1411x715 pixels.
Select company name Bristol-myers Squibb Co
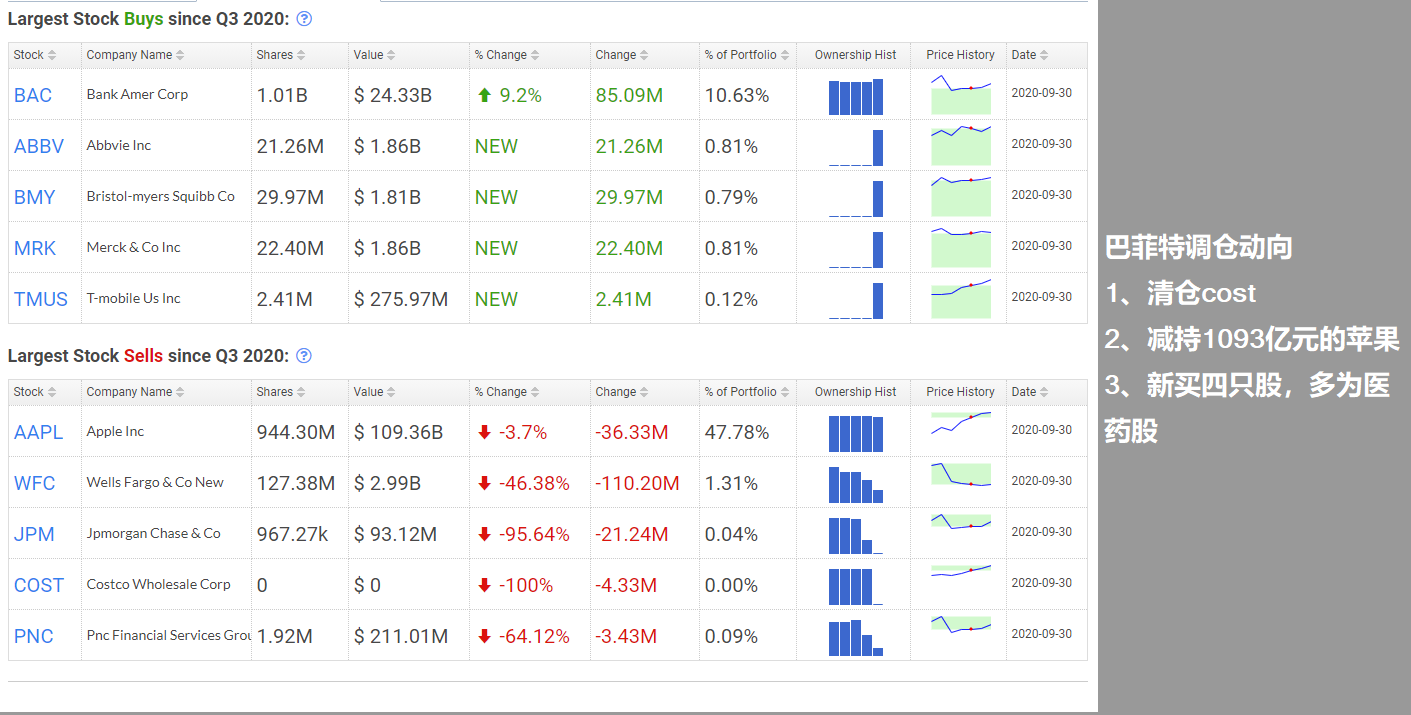point(161,196)
